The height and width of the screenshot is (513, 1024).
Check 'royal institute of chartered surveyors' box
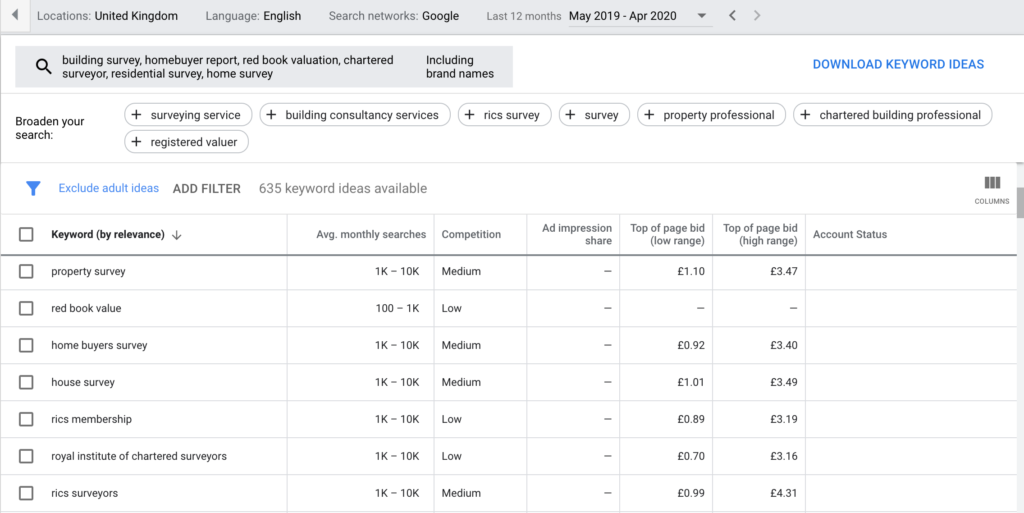[x=26, y=456]
